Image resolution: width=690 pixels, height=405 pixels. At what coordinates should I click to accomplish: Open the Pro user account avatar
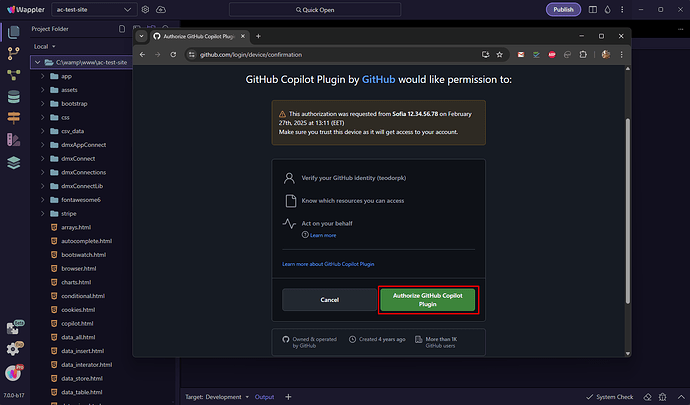coord(14,372)
